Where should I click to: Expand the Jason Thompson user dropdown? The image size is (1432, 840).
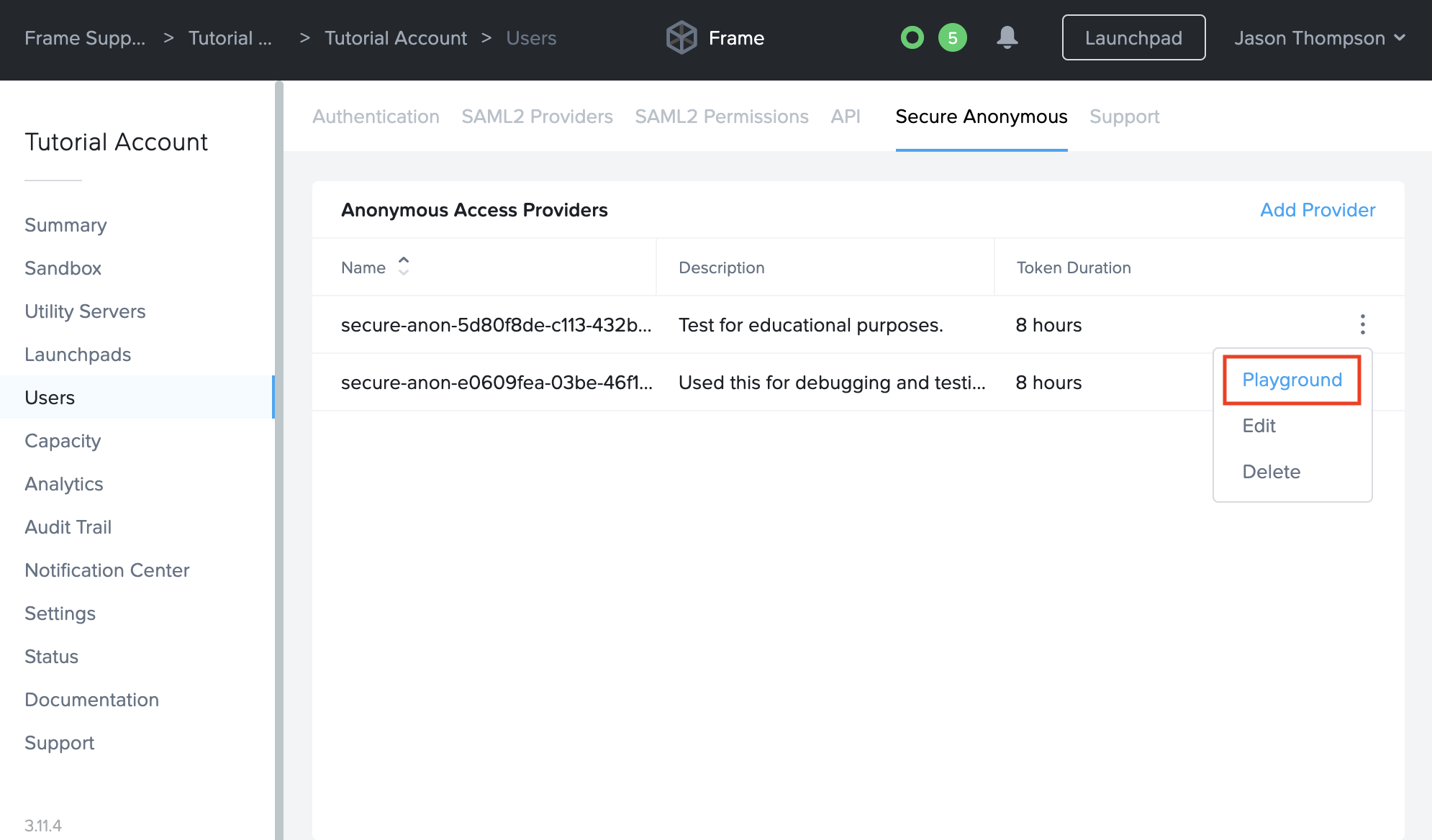(1319, 37)
